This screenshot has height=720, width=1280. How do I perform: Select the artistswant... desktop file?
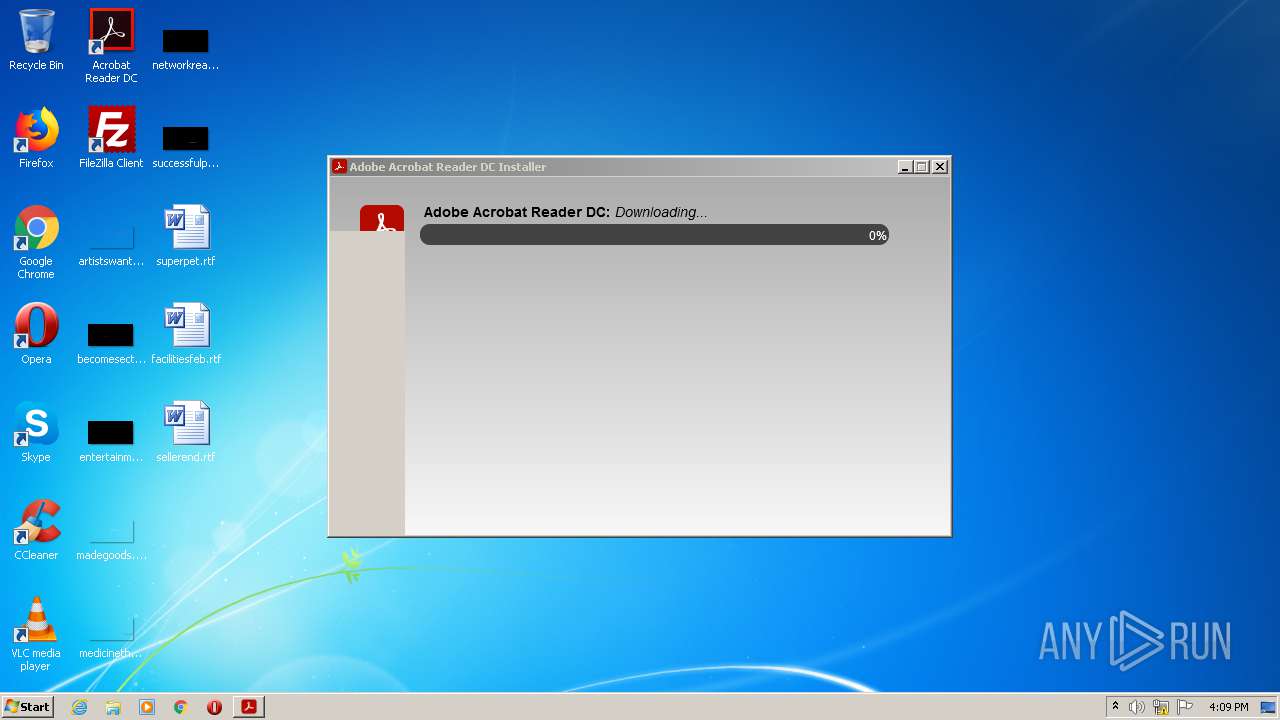tap(111, 245)
